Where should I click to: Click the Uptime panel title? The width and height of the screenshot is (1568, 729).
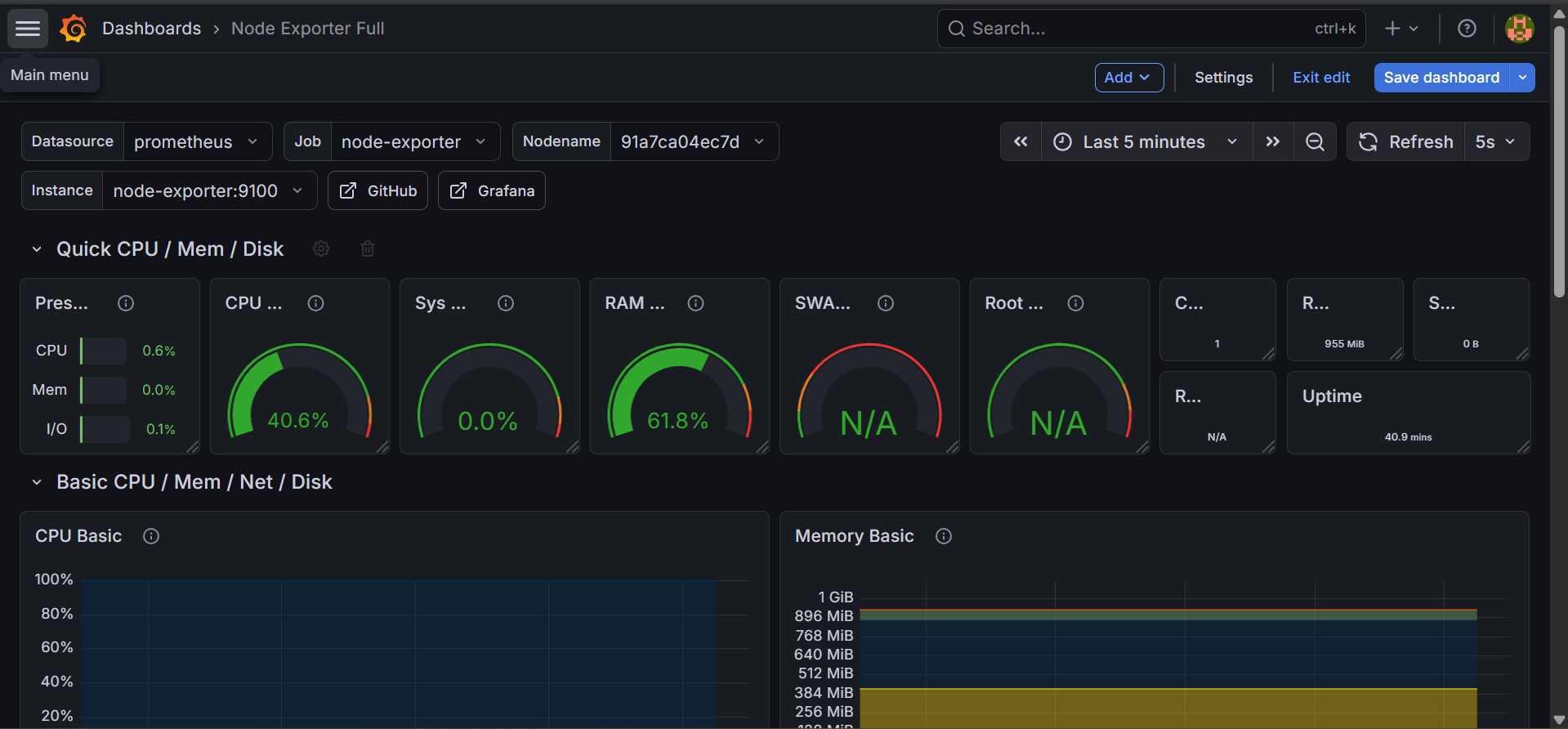pyautogui.click(x=1332, y=396)
